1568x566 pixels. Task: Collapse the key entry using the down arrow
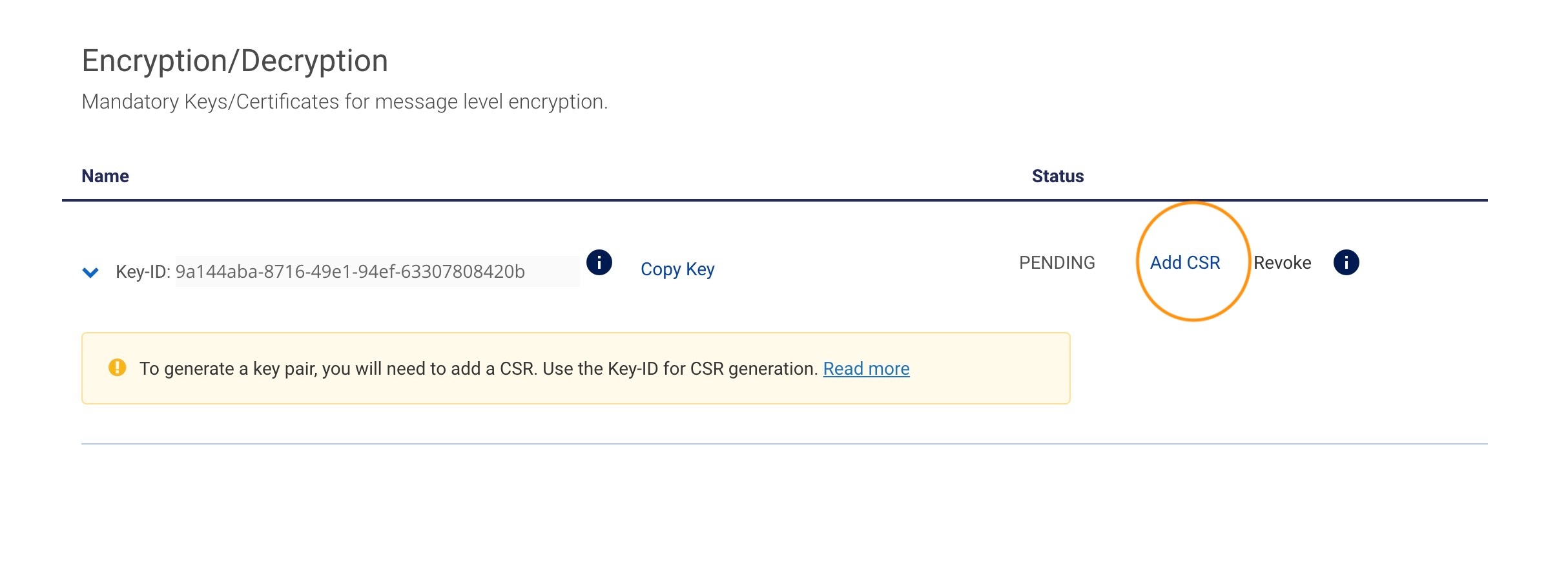pyautogui.click(x=91, y=271)
